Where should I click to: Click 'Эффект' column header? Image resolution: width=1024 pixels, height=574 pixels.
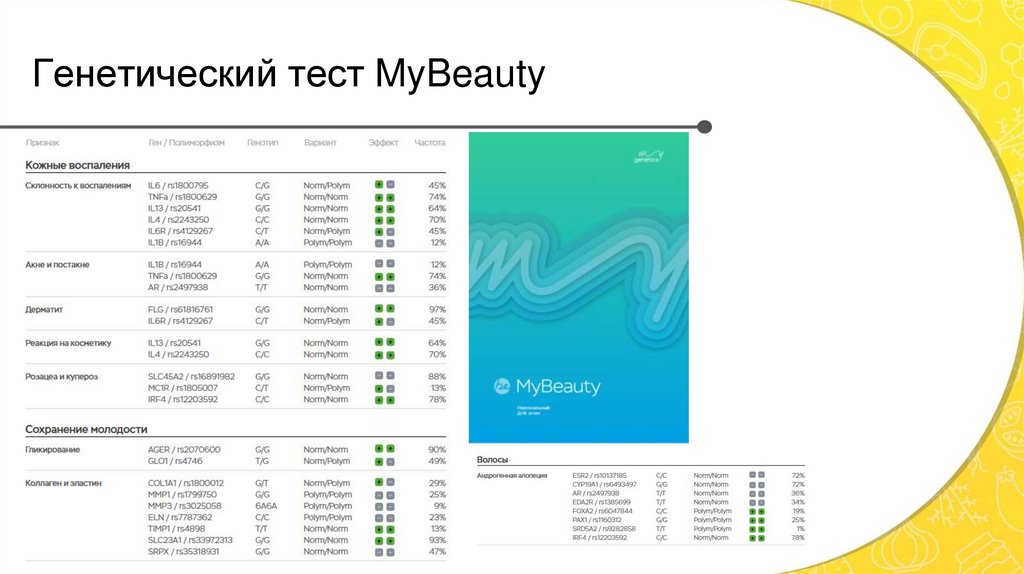point(383,142)
